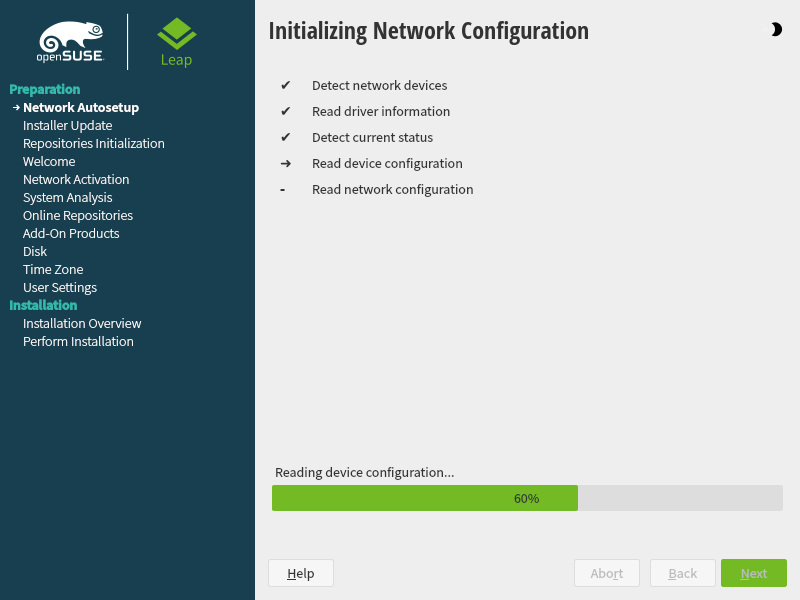The height and width of the screenshot is (600, 800).
Task: Click dash marker beside Read network configuration
Action: (284, 190)
